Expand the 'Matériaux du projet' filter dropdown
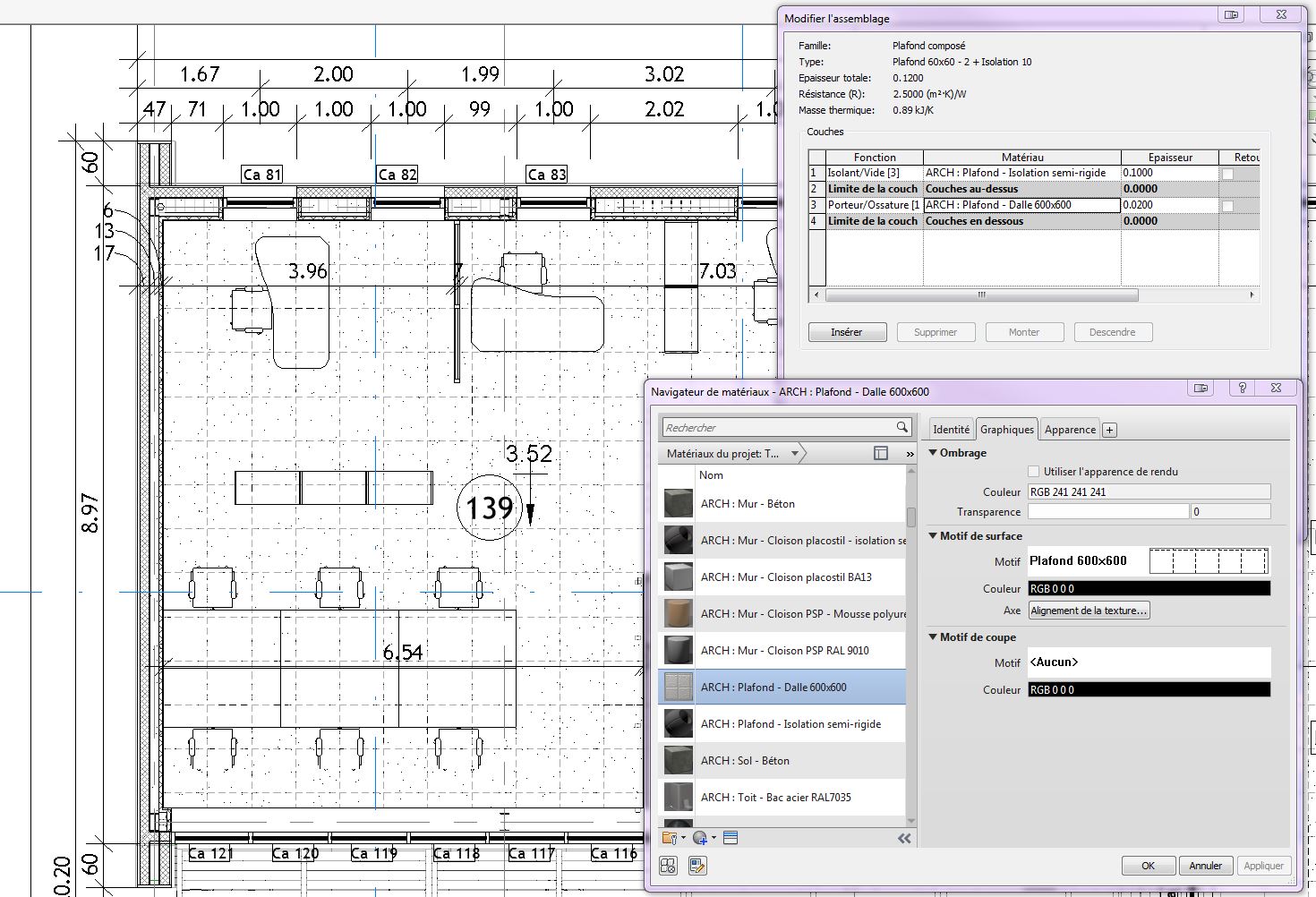 794,454
